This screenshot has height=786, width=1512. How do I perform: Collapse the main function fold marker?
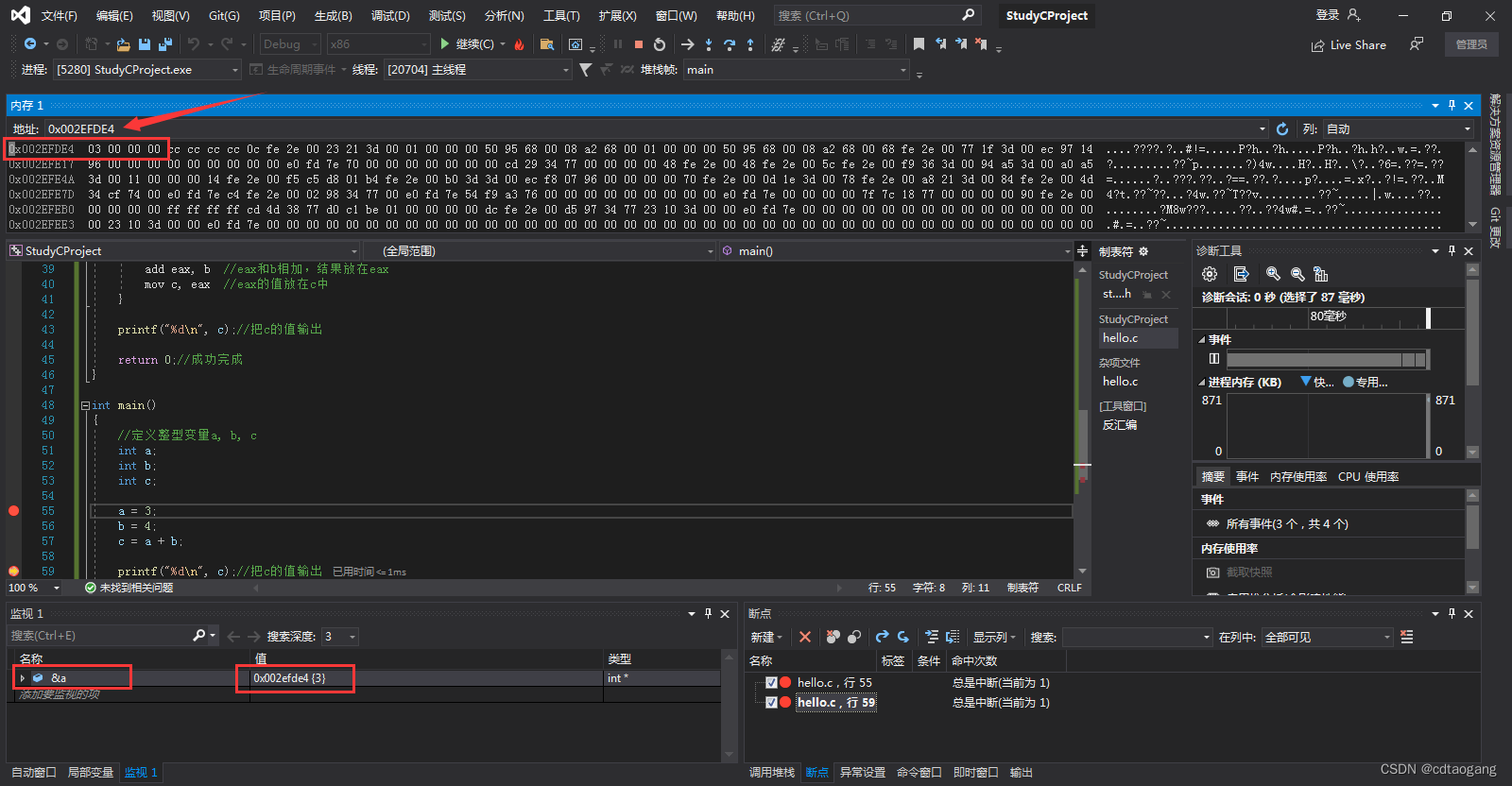coord(85,405)
